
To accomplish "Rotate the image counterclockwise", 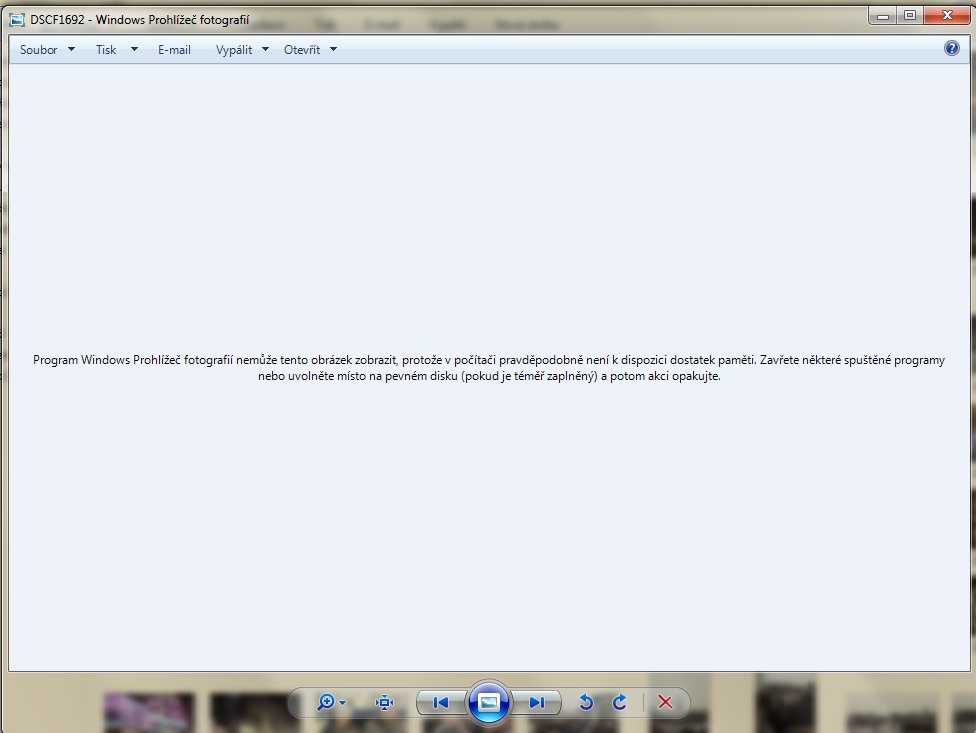I will (x=586, y=703).
